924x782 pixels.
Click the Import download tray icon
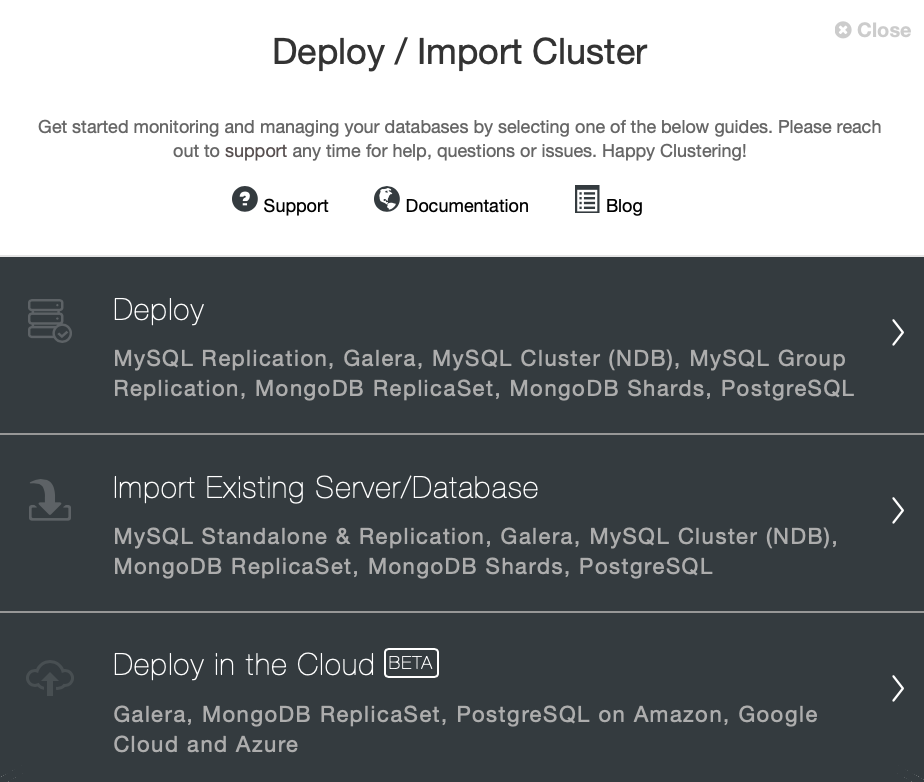click(50, 500)
